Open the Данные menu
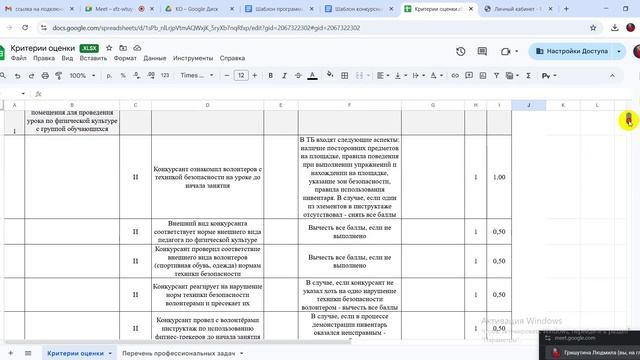 [155, 58]
